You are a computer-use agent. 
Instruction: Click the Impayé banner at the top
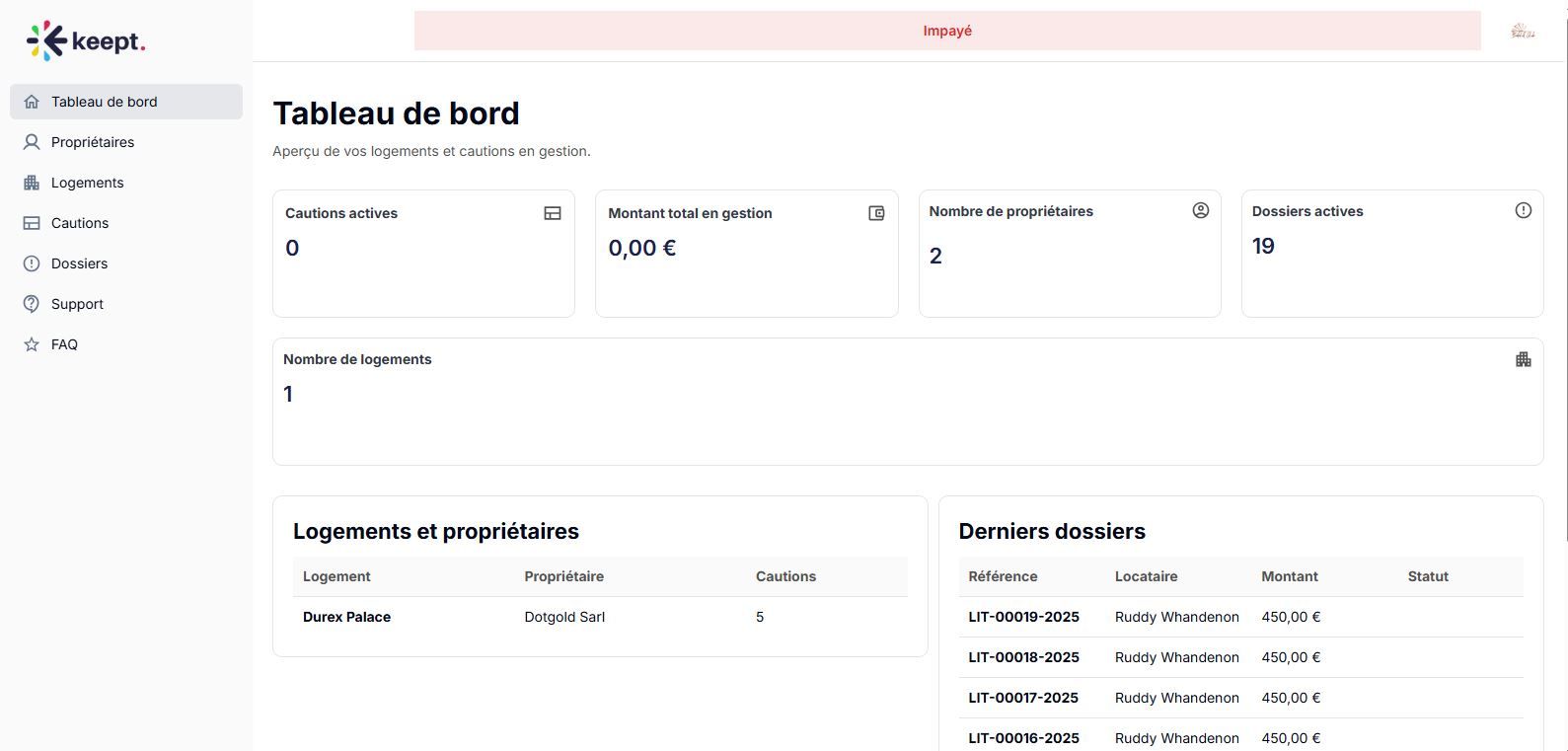pos(946,31)
